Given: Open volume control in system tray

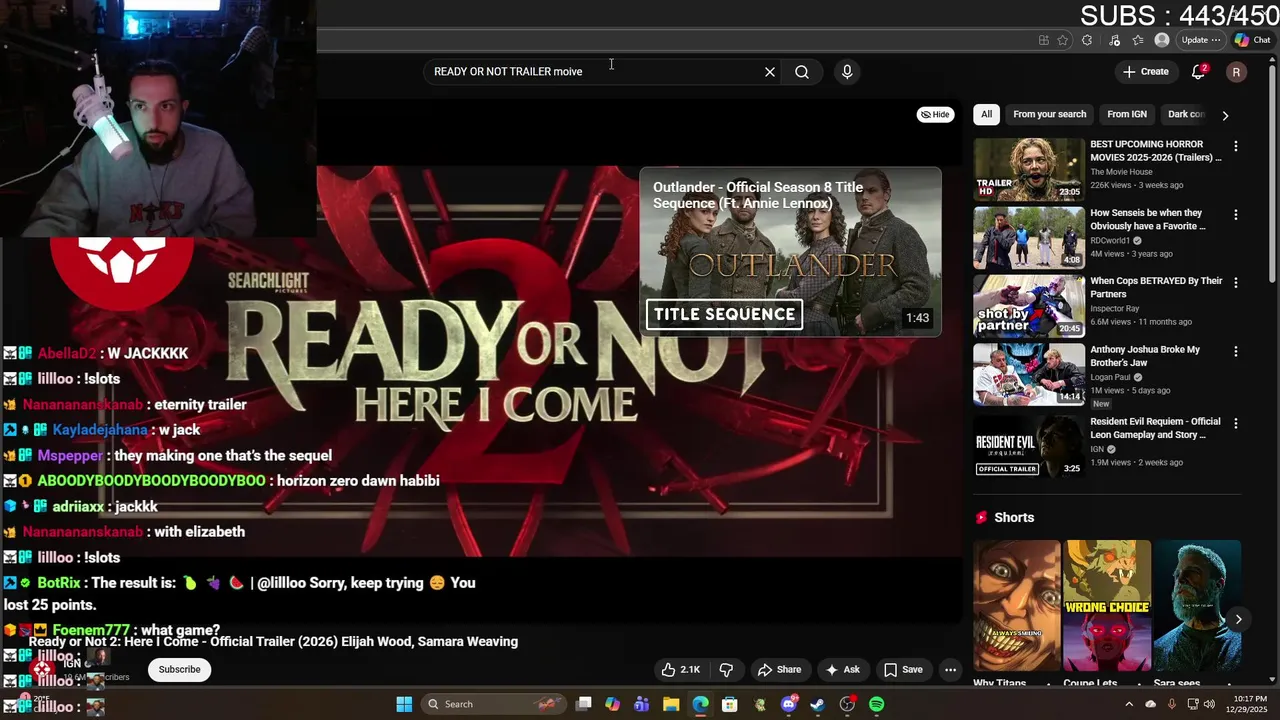Looking at the screenshot, I should (1207, 704).
